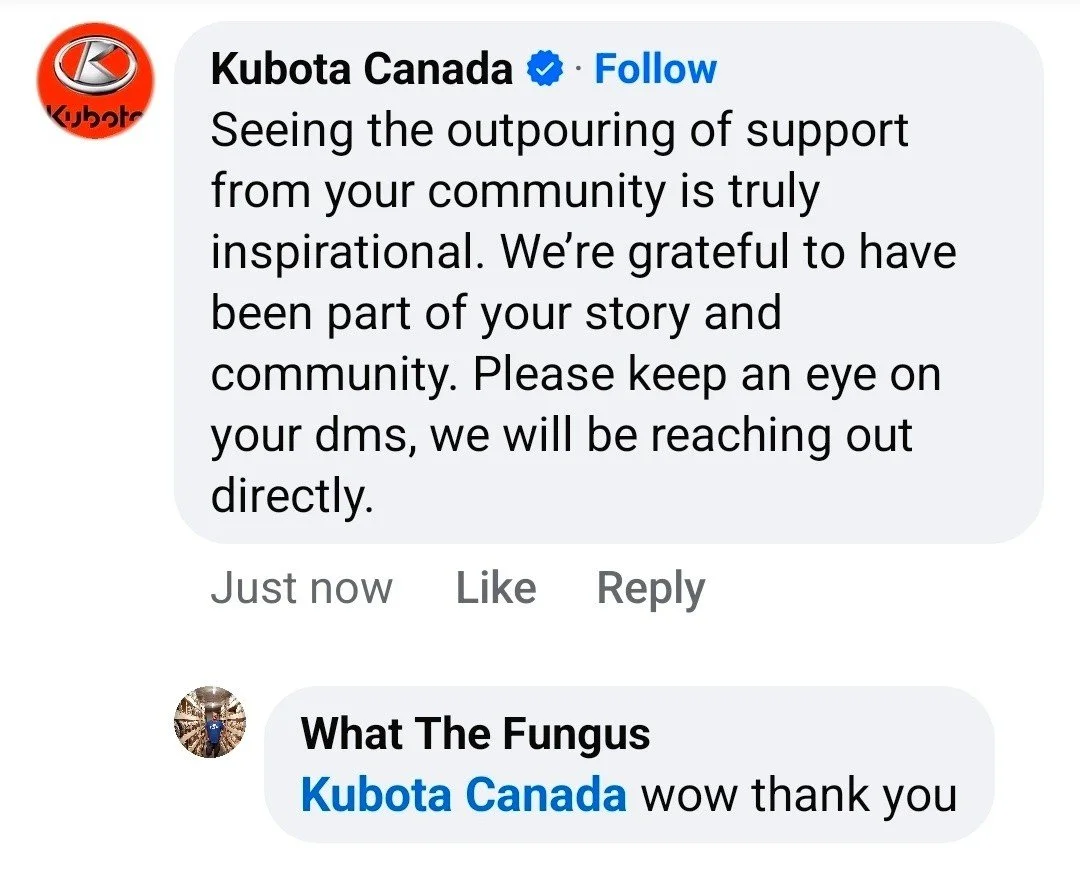Open the What The Fungus author name
This screenshot has height=869, width=1080.
click(x=475, y=733)
